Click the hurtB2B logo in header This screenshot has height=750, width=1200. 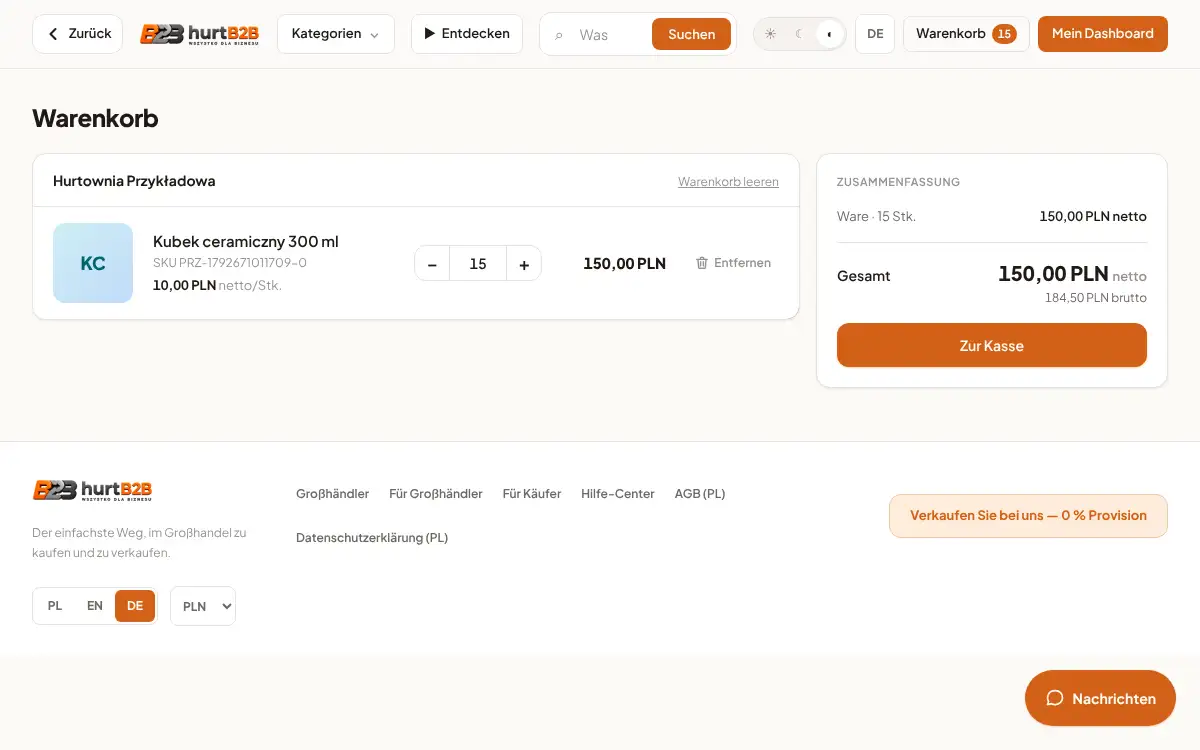[199, 34]
